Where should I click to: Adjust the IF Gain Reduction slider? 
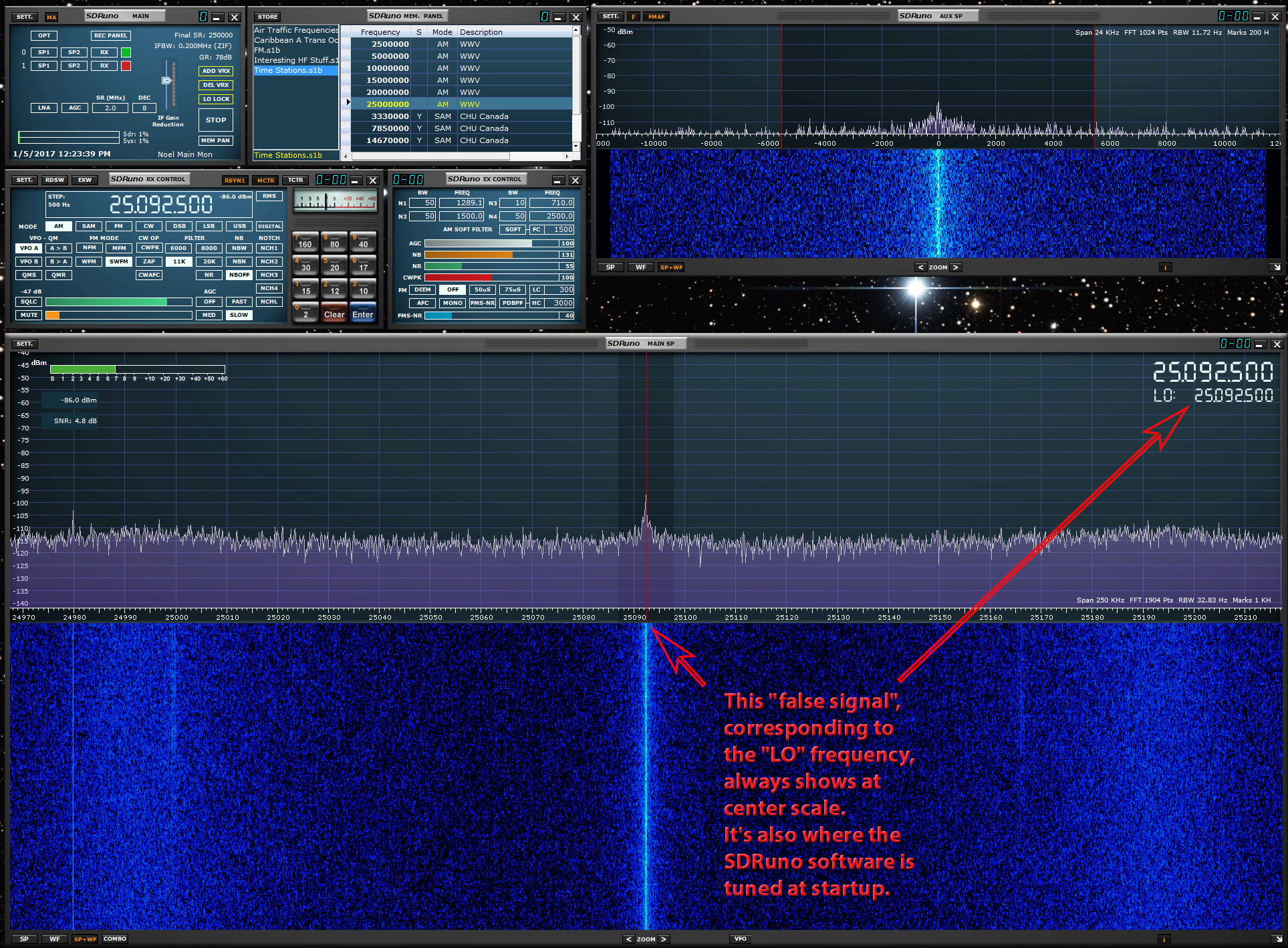[168, 81]
